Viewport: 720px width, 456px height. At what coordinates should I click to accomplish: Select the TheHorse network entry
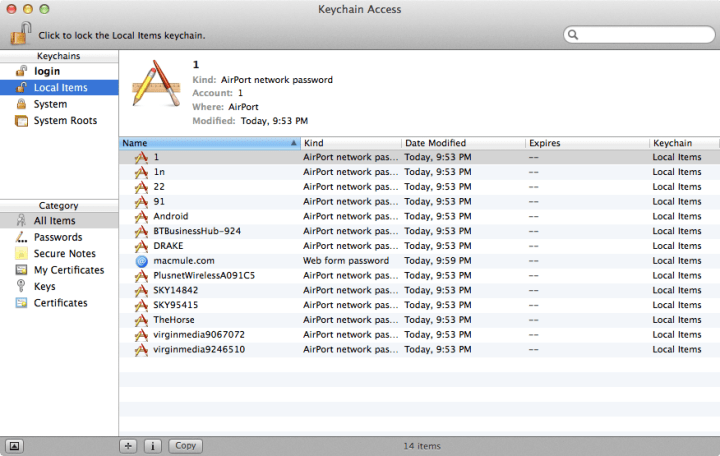point(419,320)
